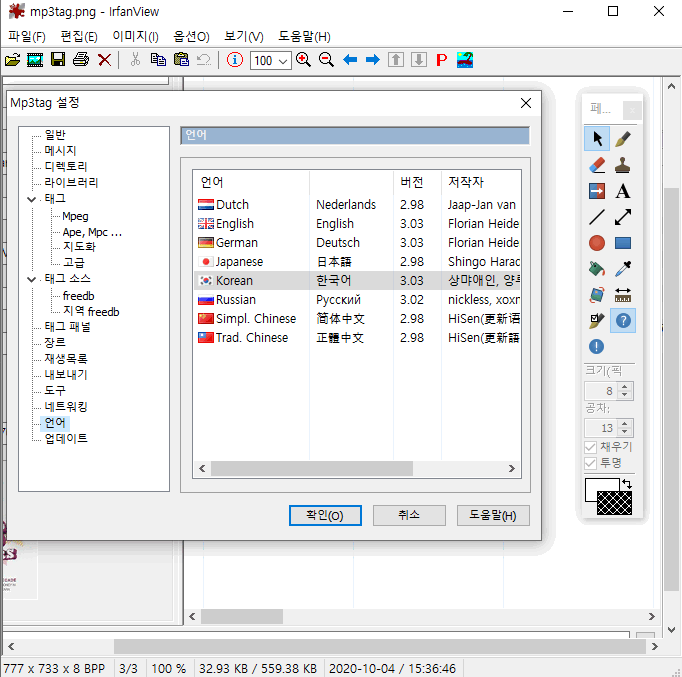This screenshot has width=682, height=677.
Task: Click the blue question mark help icon
Action: click(623, 321)
